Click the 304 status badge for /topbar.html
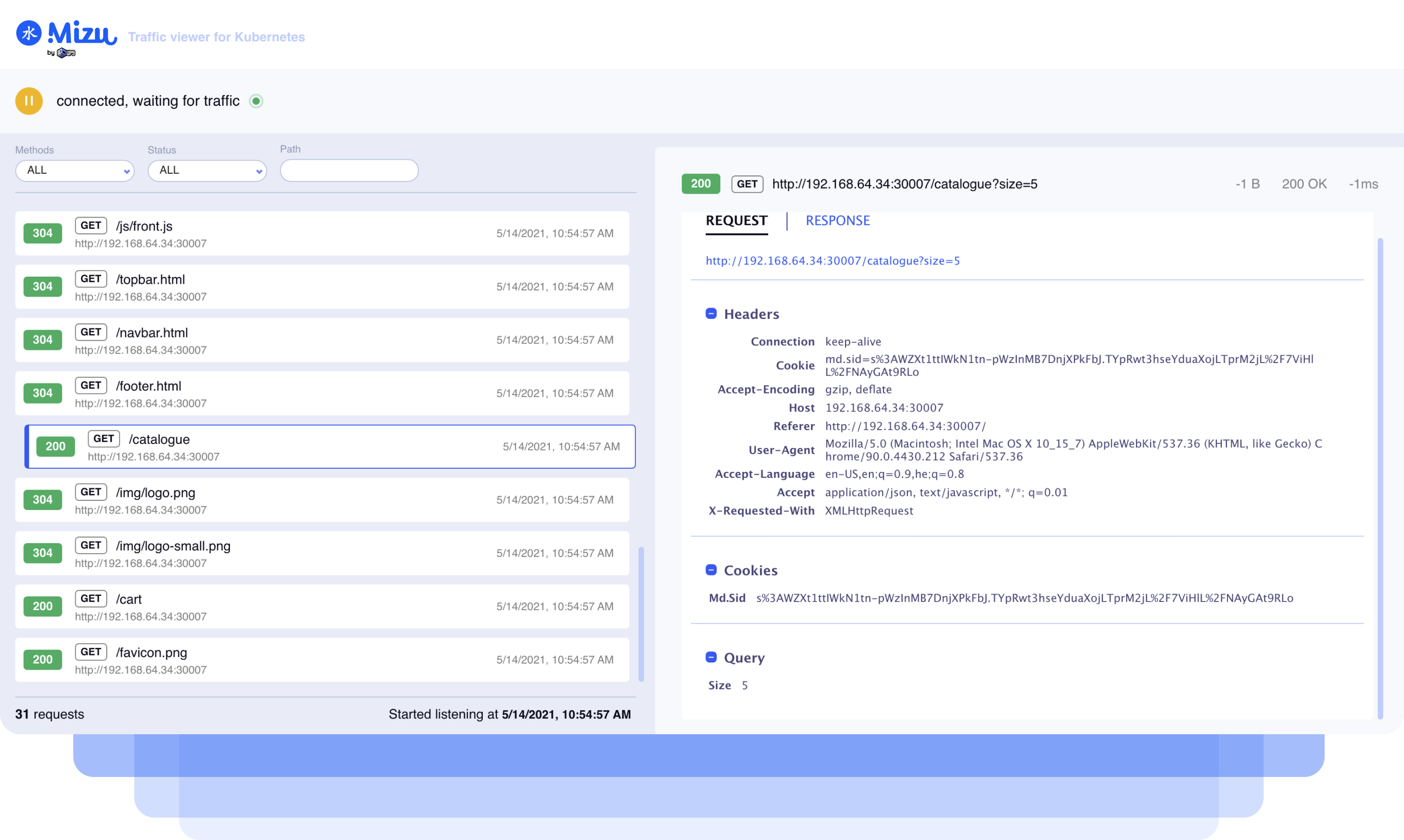 click(x=42, y=286)
